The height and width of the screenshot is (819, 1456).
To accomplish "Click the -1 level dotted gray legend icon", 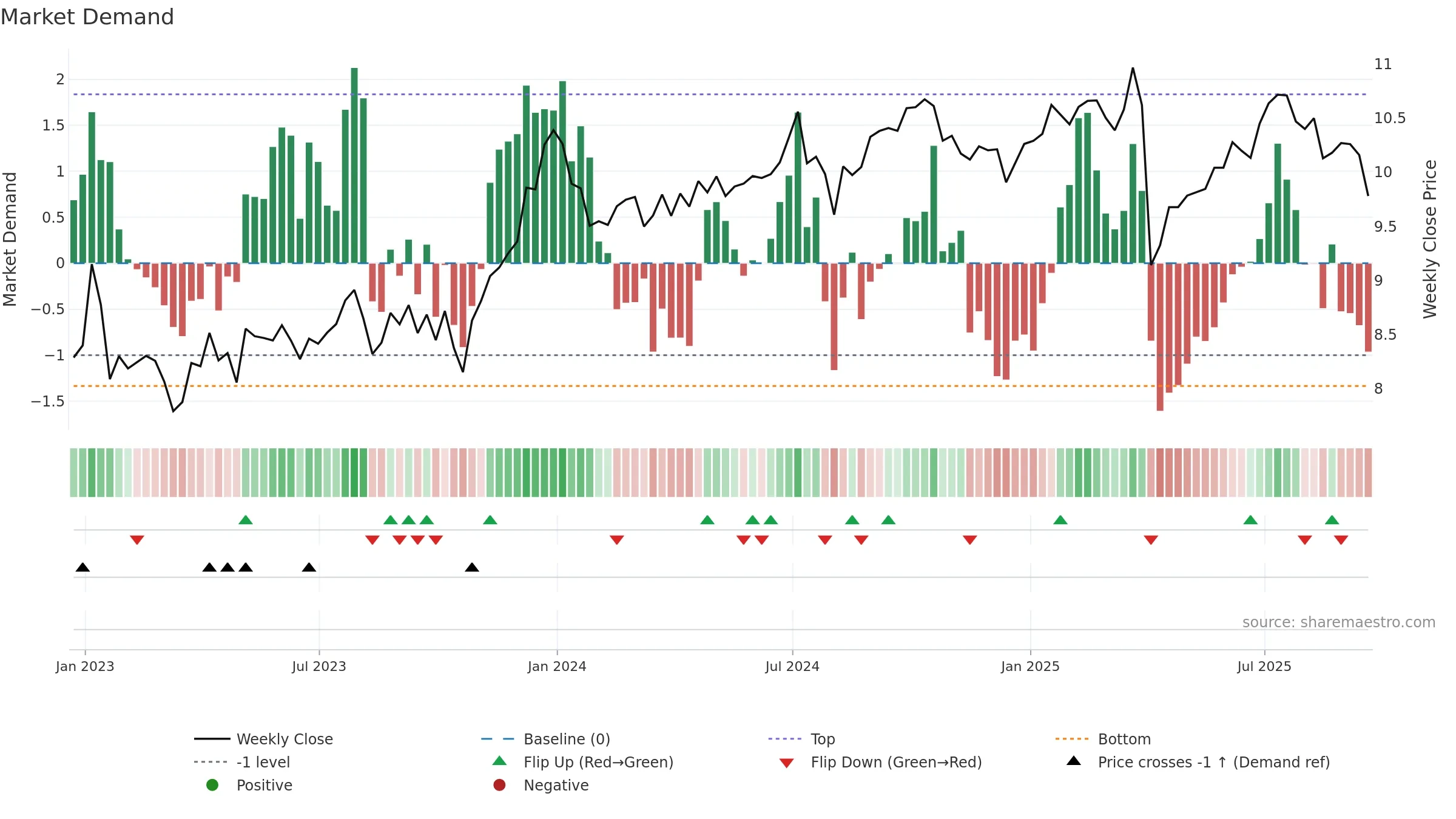I will pyautogui.click(x=211, y=762).
